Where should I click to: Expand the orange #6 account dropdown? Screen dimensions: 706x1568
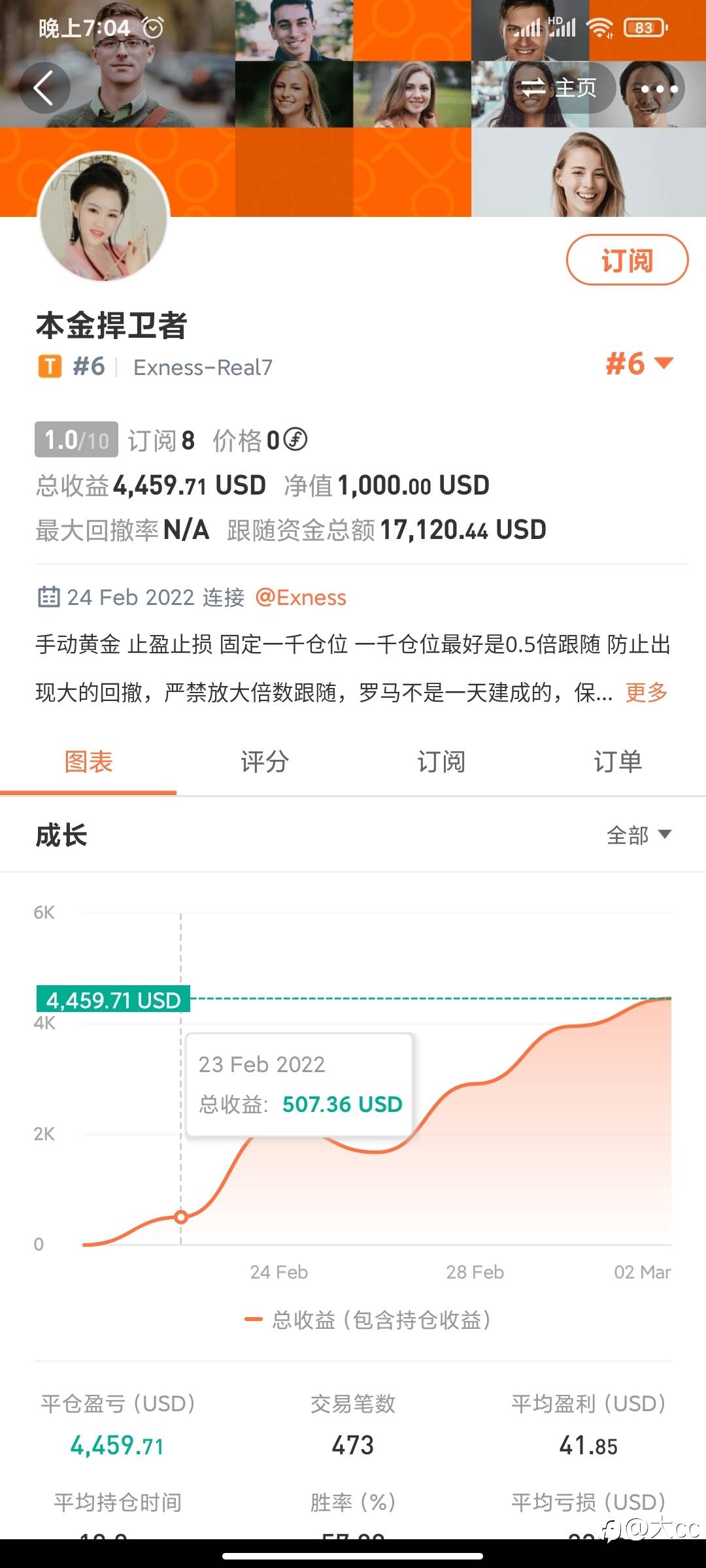pos(639,364)
